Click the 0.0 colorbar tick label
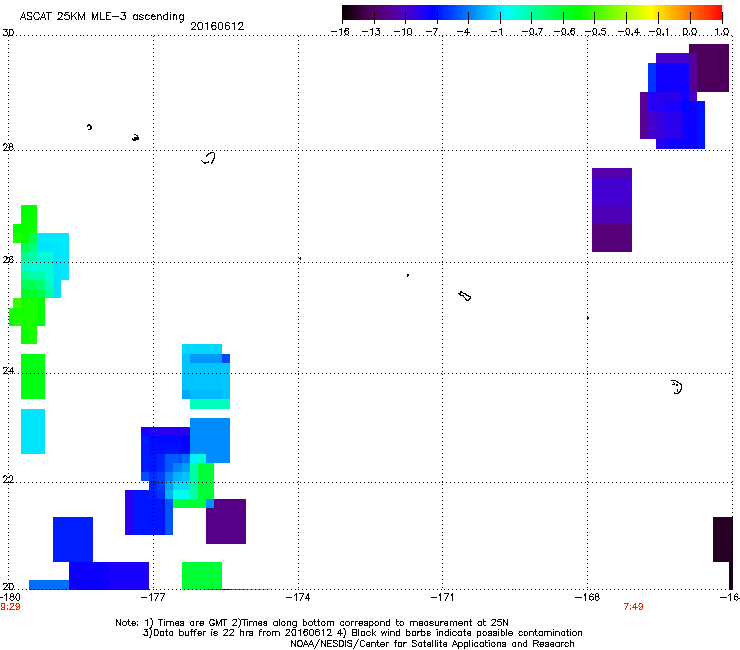 pos(690,32)
